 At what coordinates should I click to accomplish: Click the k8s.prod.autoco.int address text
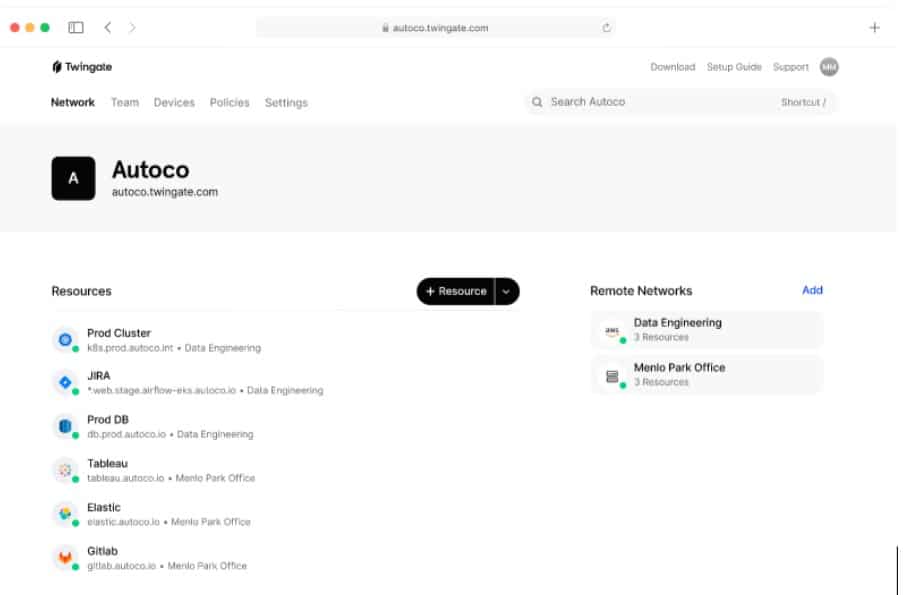pos(130,348)
